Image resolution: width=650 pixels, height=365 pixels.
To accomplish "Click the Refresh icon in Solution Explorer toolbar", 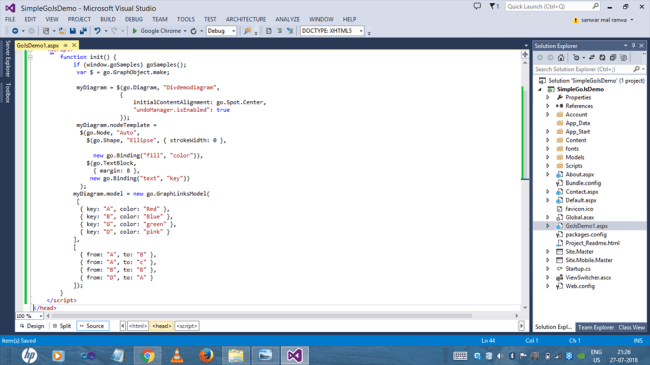I will pos(602,58).
